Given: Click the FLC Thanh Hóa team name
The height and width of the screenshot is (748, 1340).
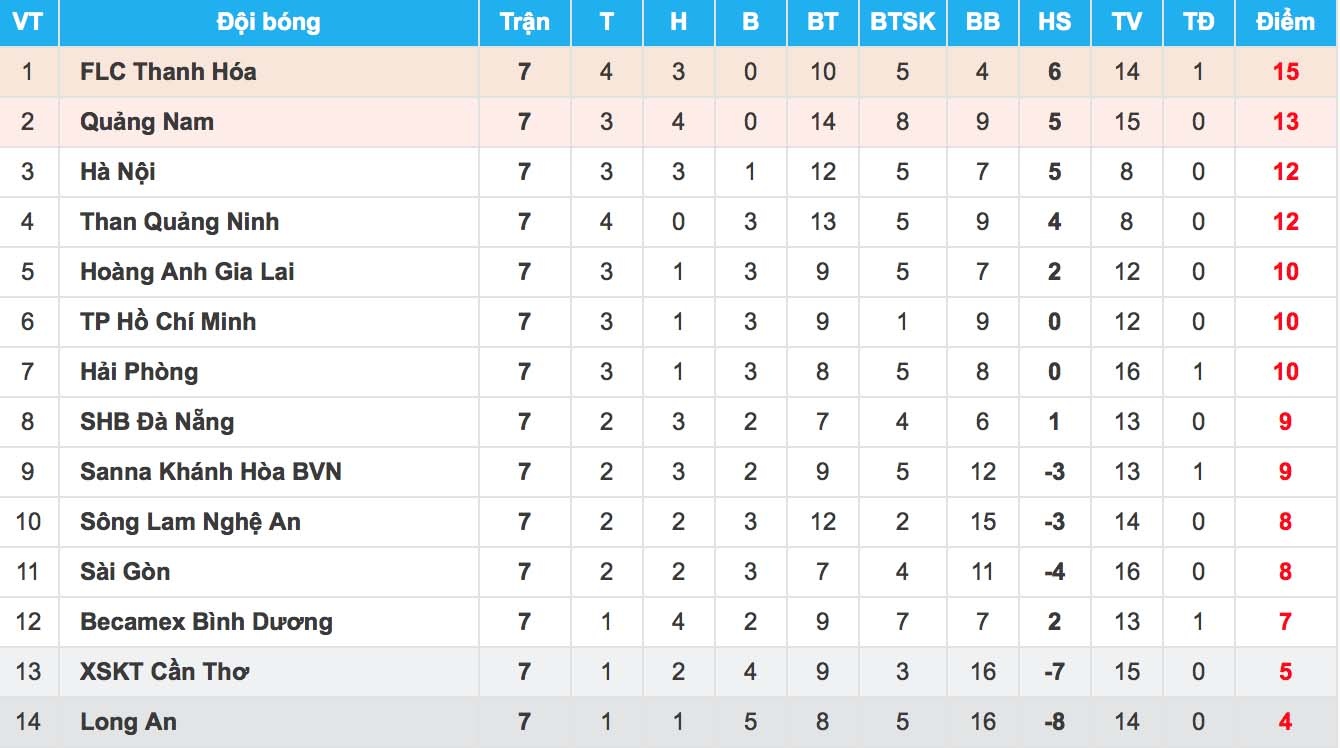Looking at the screenshot, I should 168,72.
